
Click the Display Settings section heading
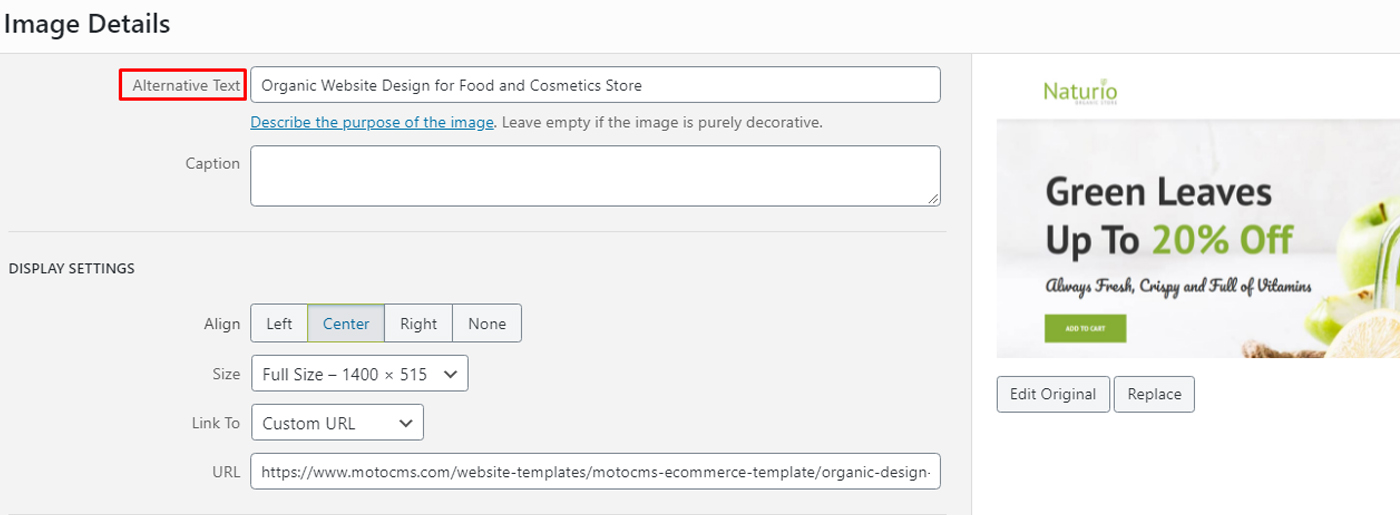click(72, 269)
